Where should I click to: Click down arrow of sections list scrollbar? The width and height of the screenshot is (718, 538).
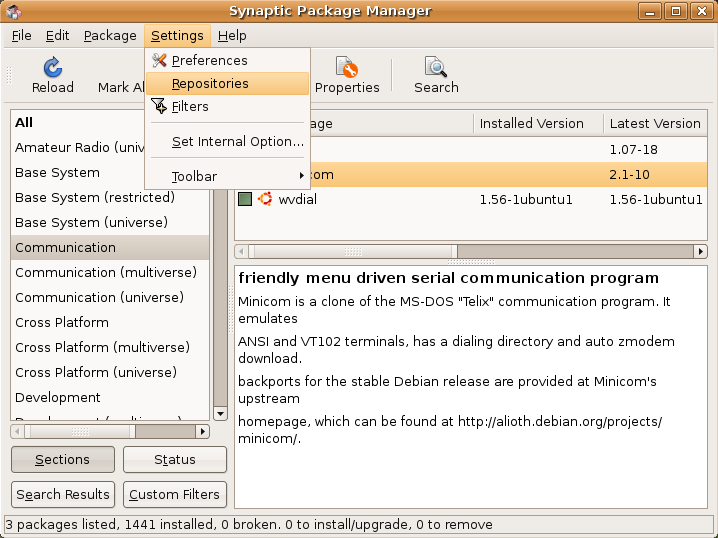[220, 414]
